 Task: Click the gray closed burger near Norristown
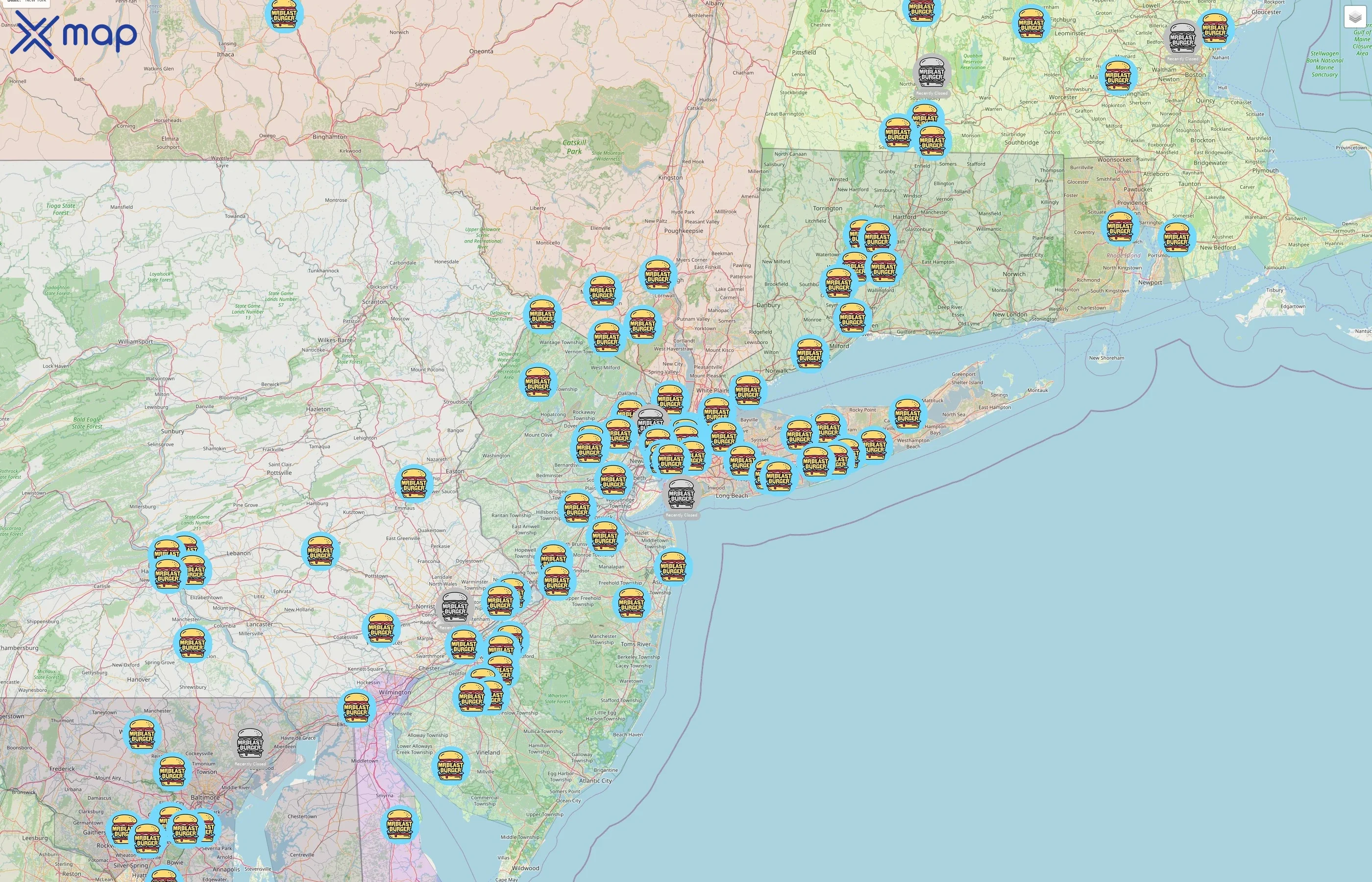[x=455, y=607]
